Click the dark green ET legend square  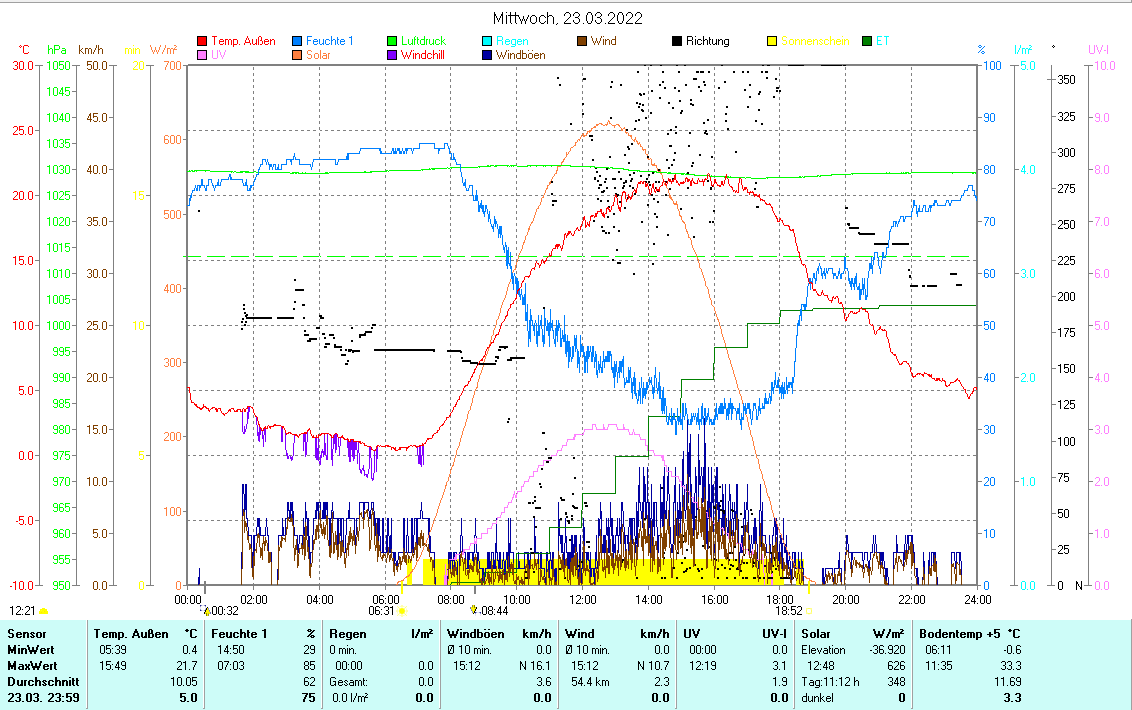pos(866,42)
